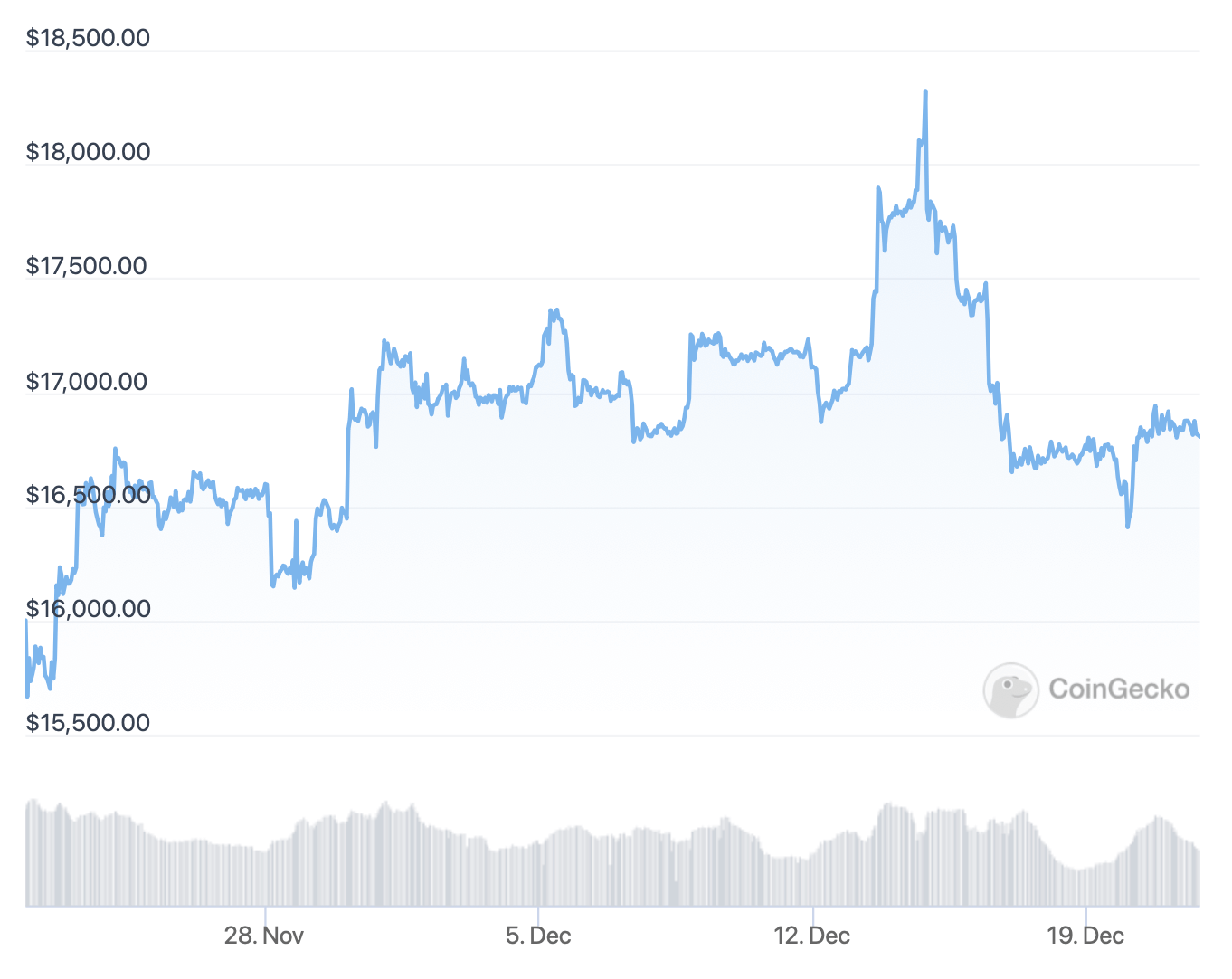Click the $15,500.00 price axis label
1232x979 pixels.
click(88, 723)
